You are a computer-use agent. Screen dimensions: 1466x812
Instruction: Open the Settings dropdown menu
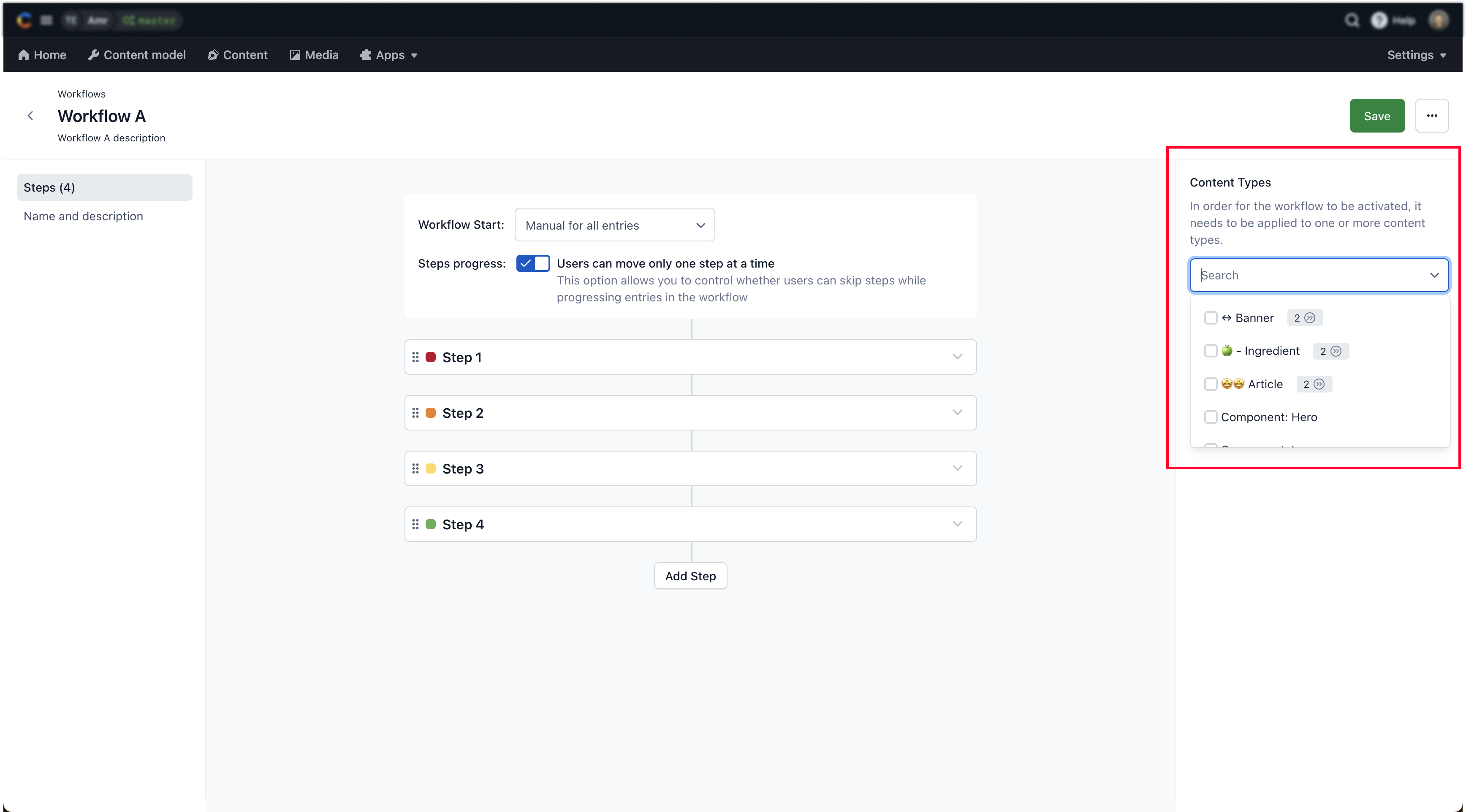pos(1417,54)
